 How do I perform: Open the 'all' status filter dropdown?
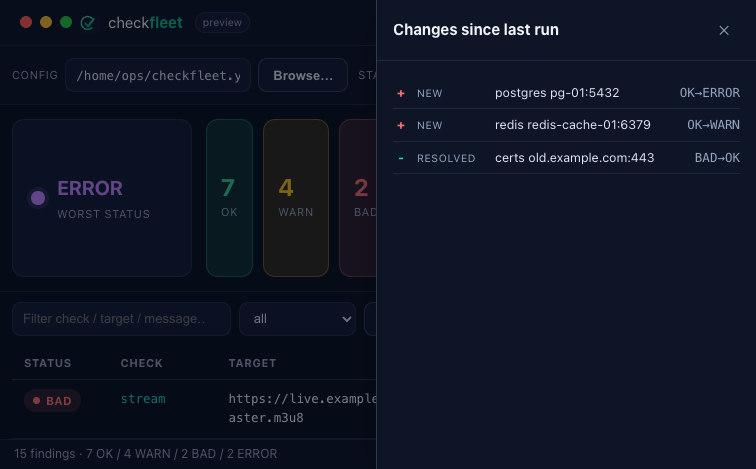(297, 319)
